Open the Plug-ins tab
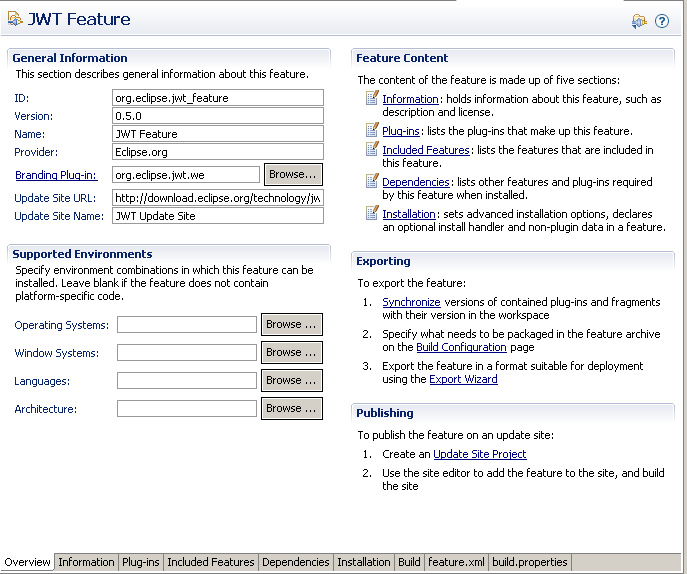The height and width of the screenshot is (574, 687). tap(141, 562)
